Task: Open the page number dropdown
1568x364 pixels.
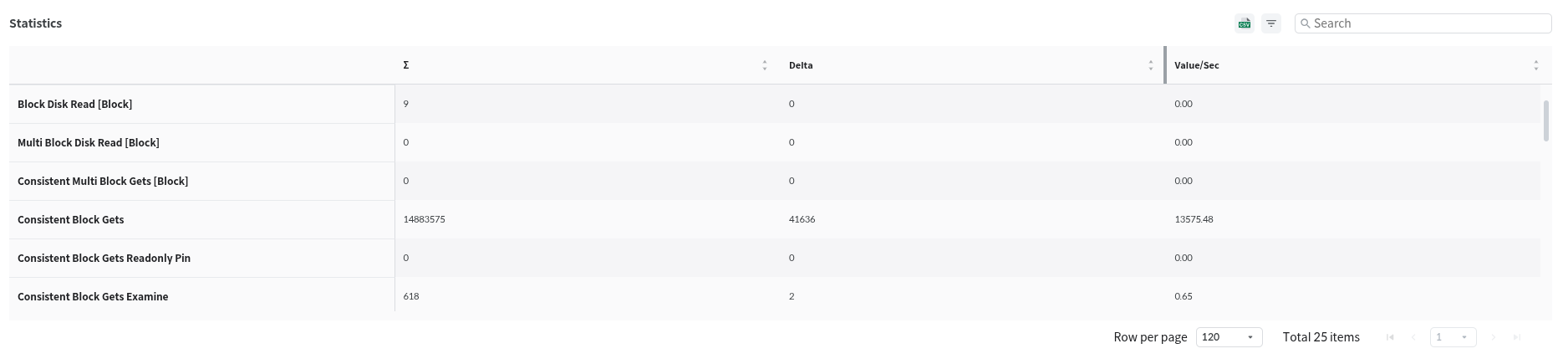Action: (1453, 337)
